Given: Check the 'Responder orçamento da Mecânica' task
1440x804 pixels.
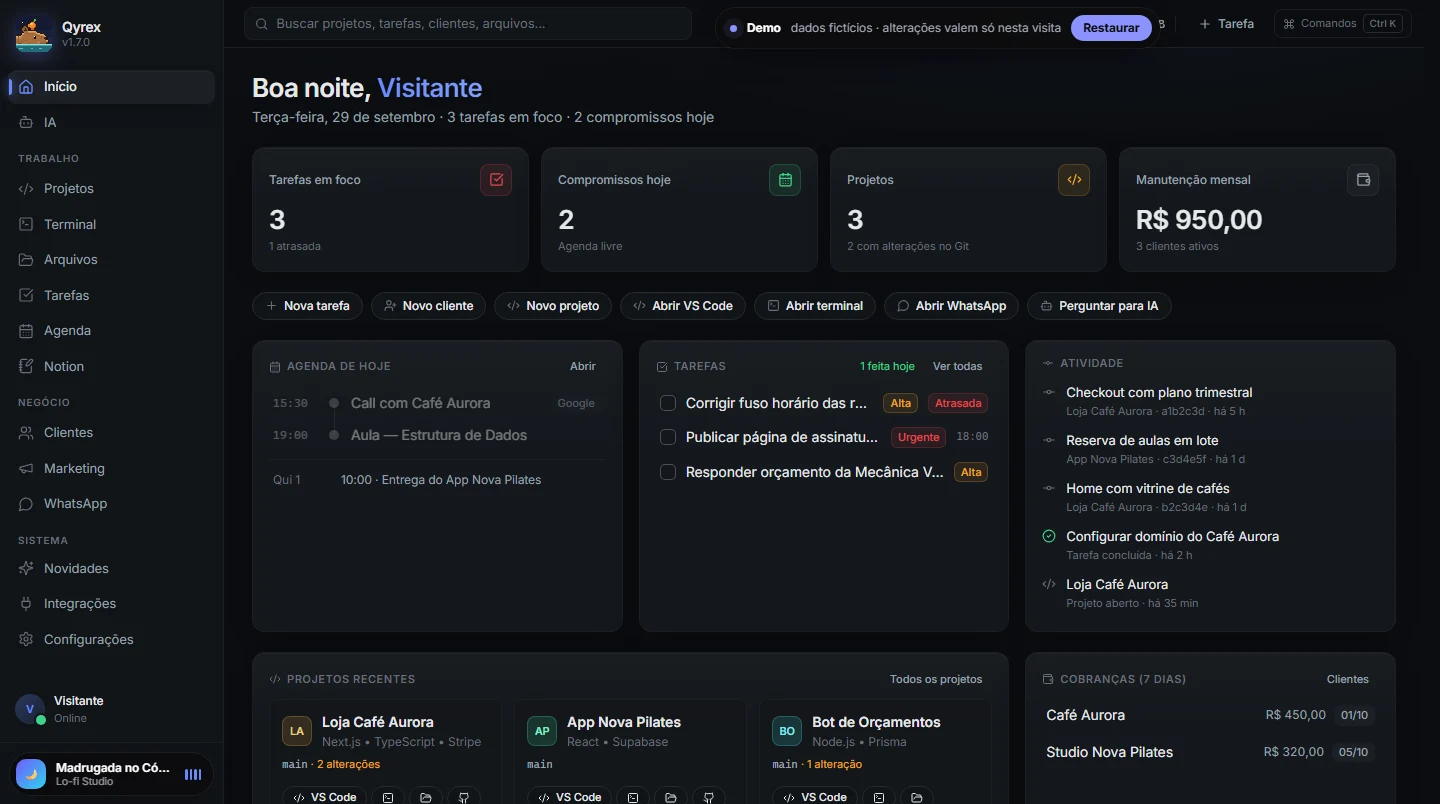Looking at the screenshot, I should (x=668, y=472).
